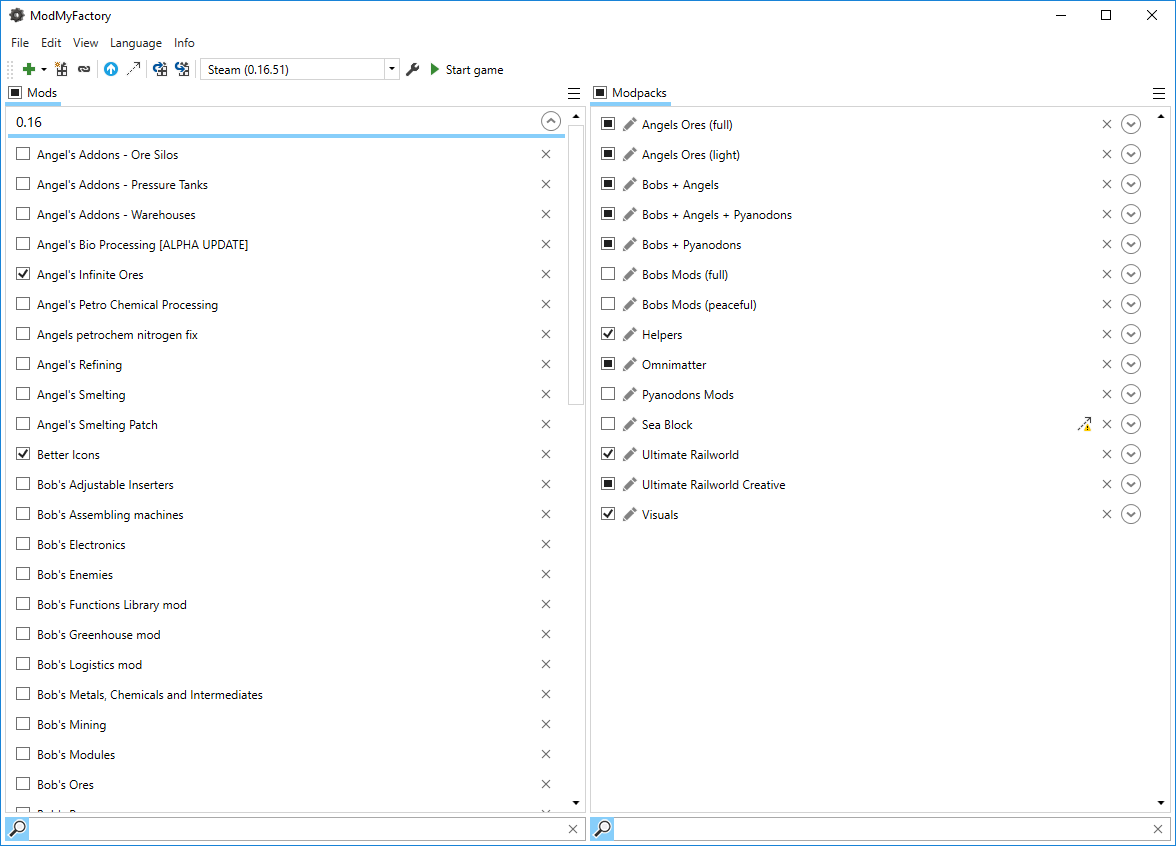This screenshot has width=1176, height=846.
Task: Click the diagonal arrow icon in toolbar
Action: click(x=134, y=69)
